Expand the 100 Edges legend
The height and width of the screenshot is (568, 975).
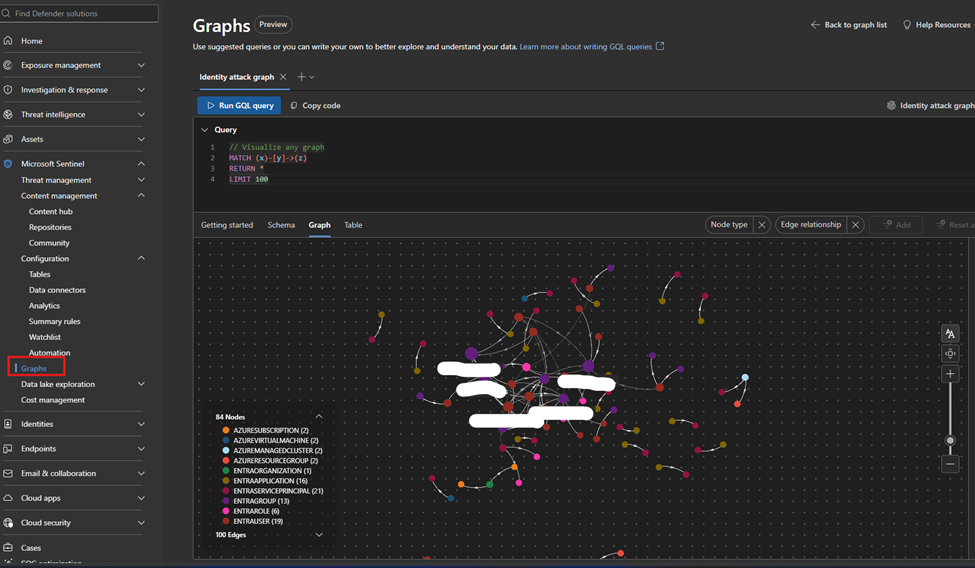(319, 534)
